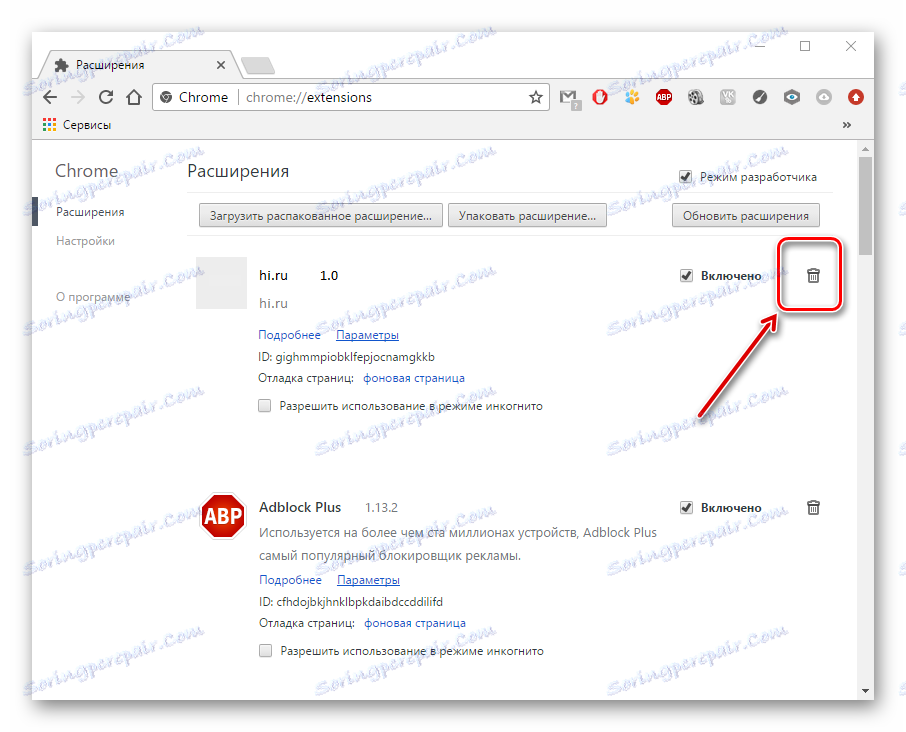This screenshot has height=732, width=906.
Task: Open Подробнее link for hi.ru
Action: pos(289,335)
